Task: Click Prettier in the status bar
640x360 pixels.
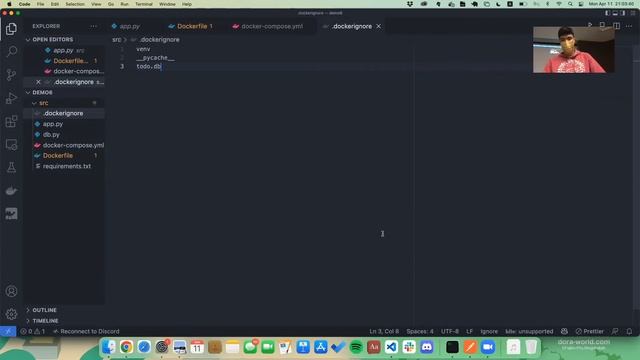Action: (x=590, y=331)
